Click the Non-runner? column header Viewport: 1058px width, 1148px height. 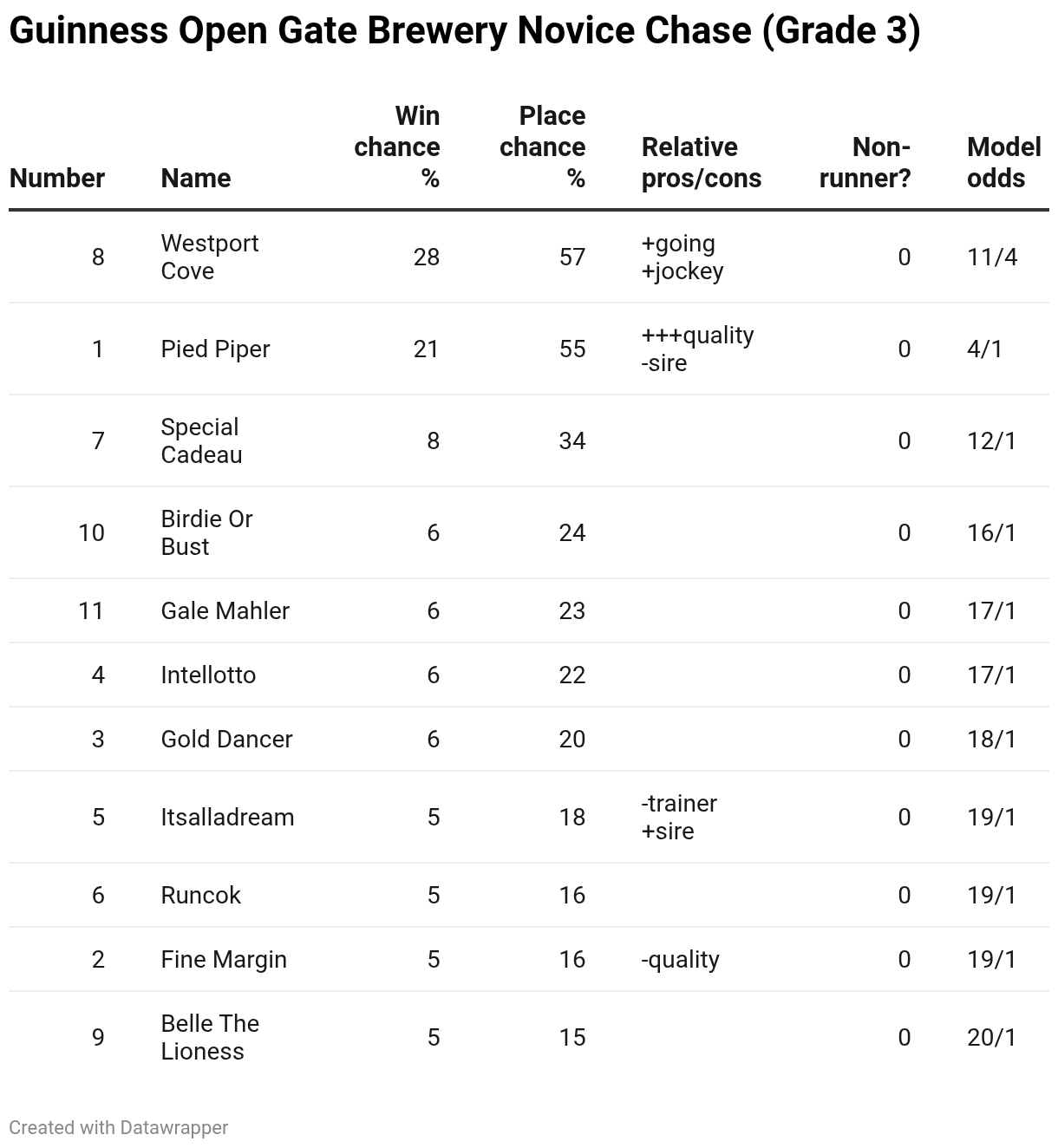tap(865, 162)
